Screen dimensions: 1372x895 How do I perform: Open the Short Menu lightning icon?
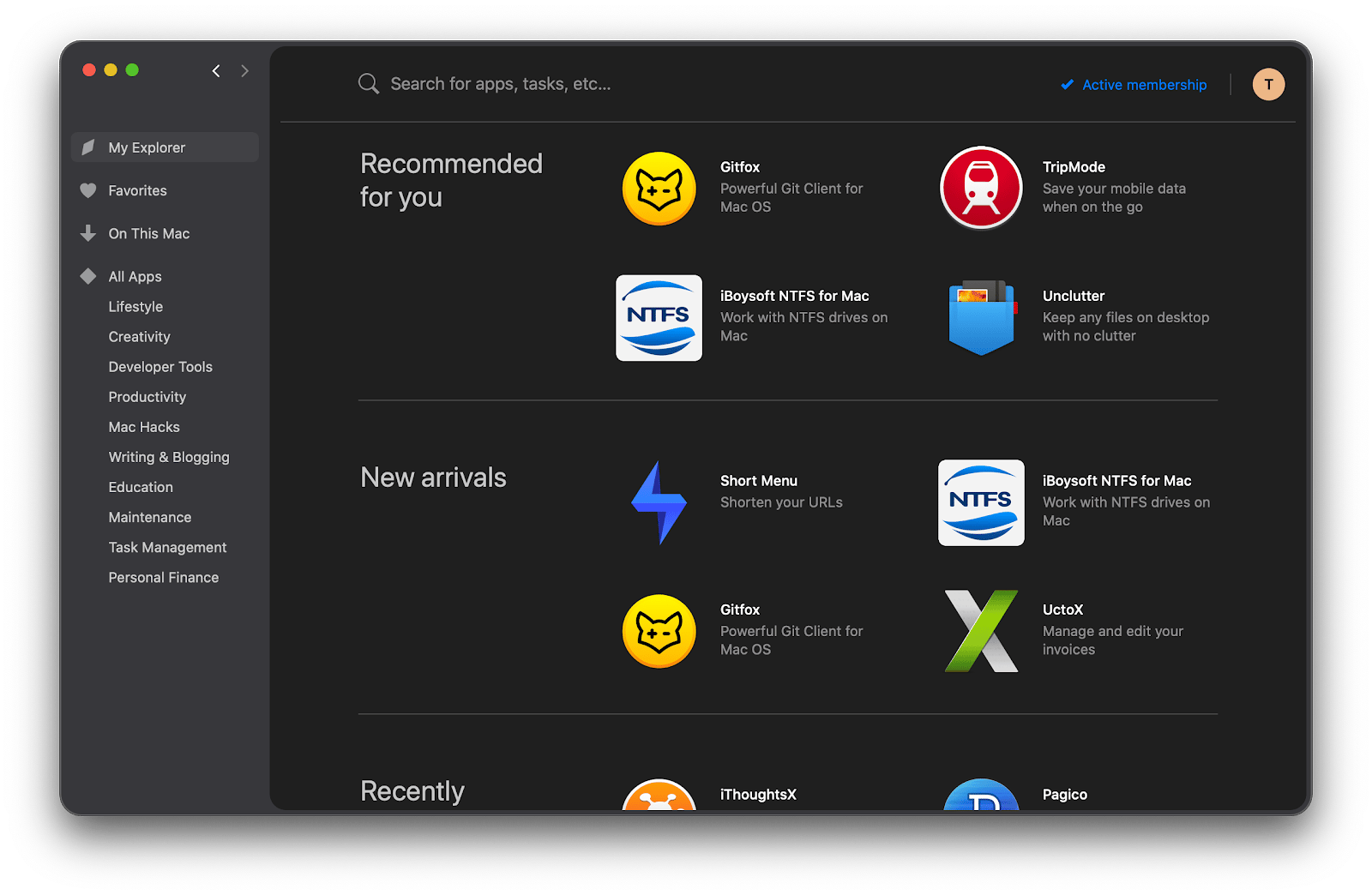pos(659,502)
